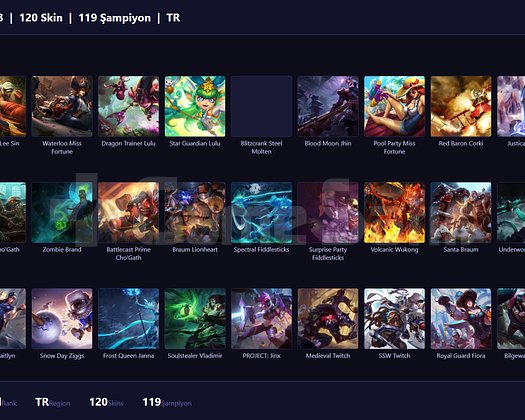This screenshot has height=420, width=525.
Task: Open the Frost Queen Janna skin thumbnail
Action: pyautogui.click(x=129, y=319)
